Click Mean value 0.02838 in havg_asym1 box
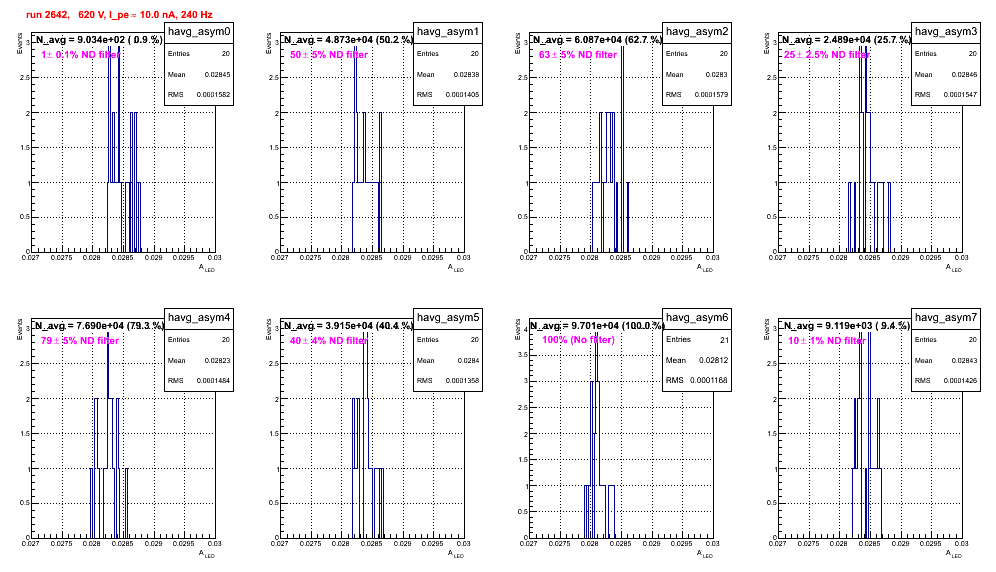Viewport: 996px width, 572px height. [x=466, y=75]
